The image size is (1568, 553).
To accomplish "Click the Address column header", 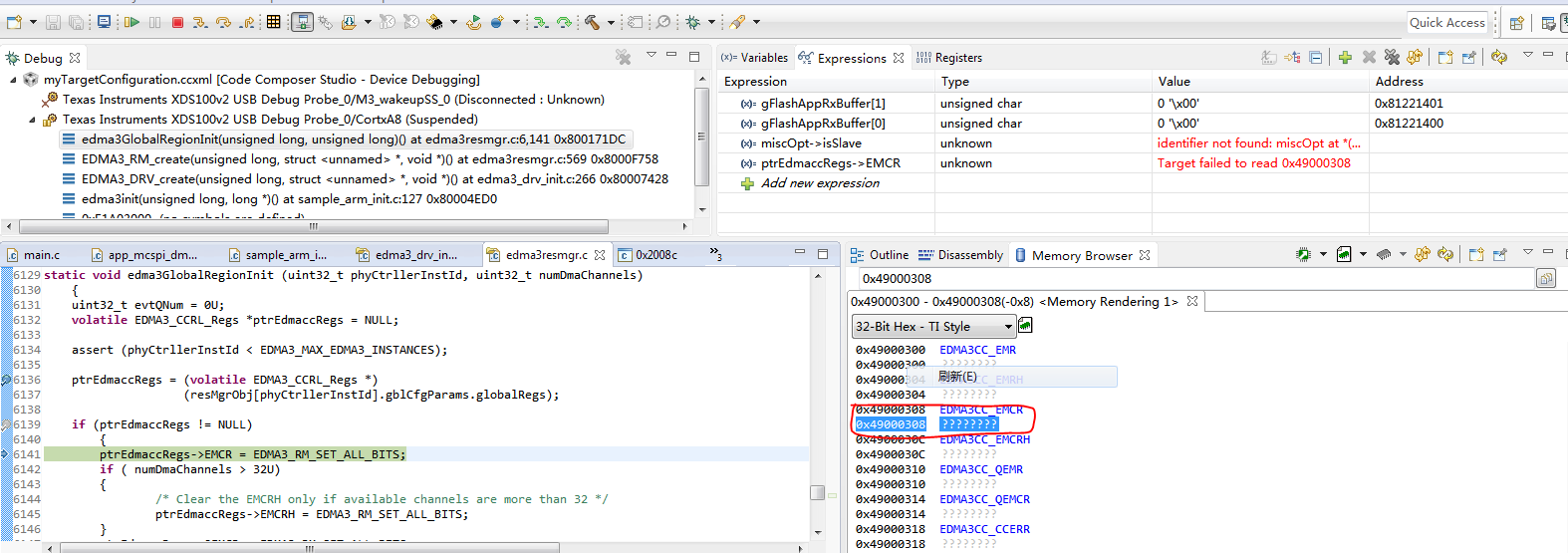I will click(x=1468, y=82).
